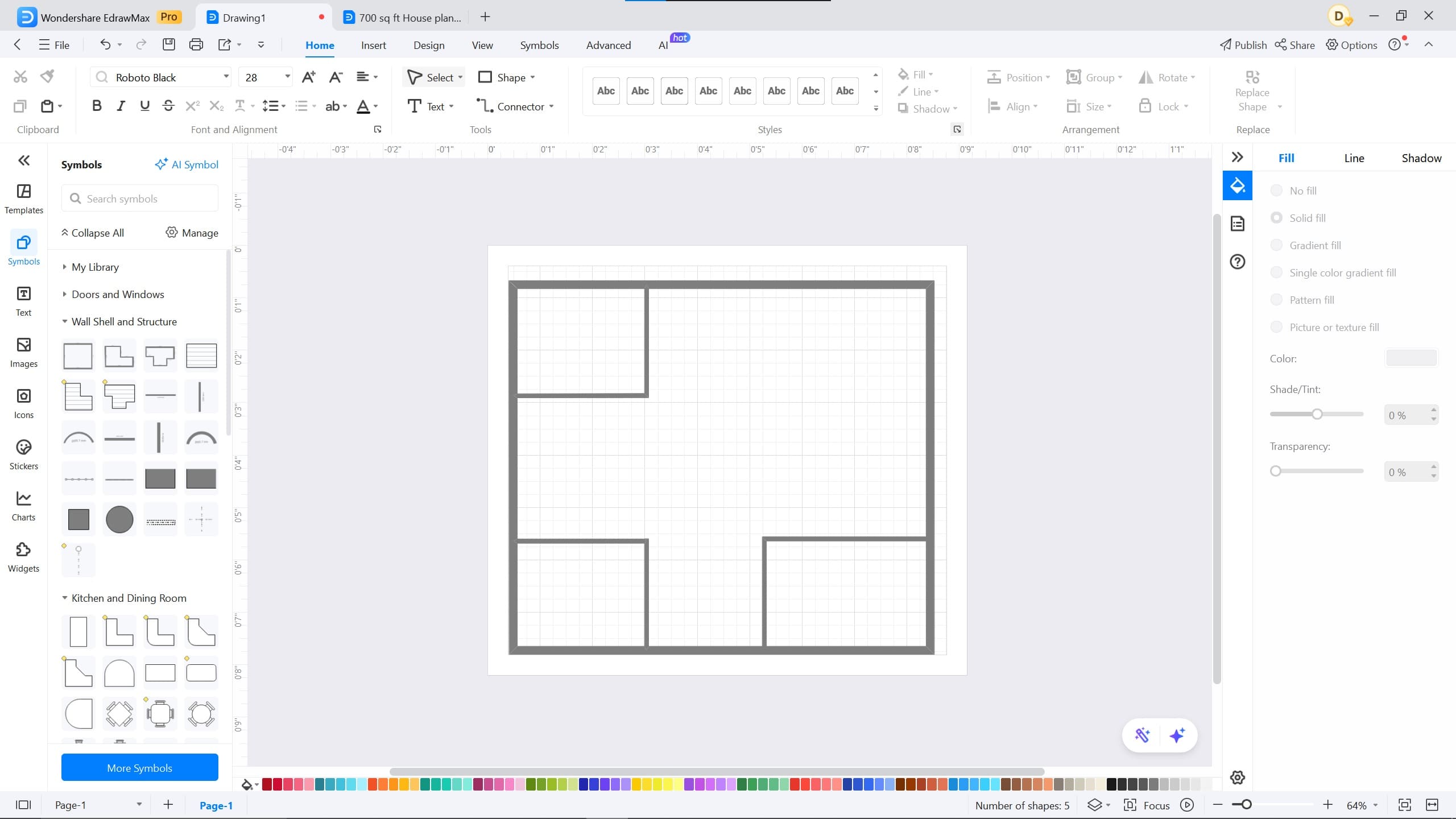
Task: Switch to the Insert ribbon tab
Action: [x=373, y=45]
